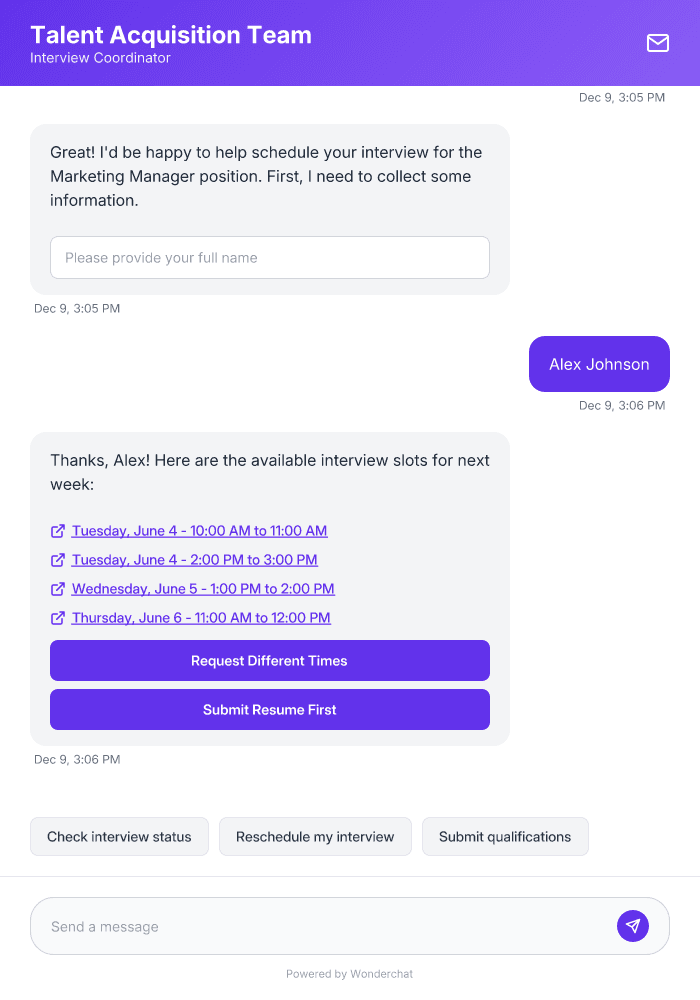This screenshot has height=1000, width=700.
Task: Open the Tuesday, June 4 - 2:00 PM slot link
Action: pyautogui.click(x=194, y=560)
